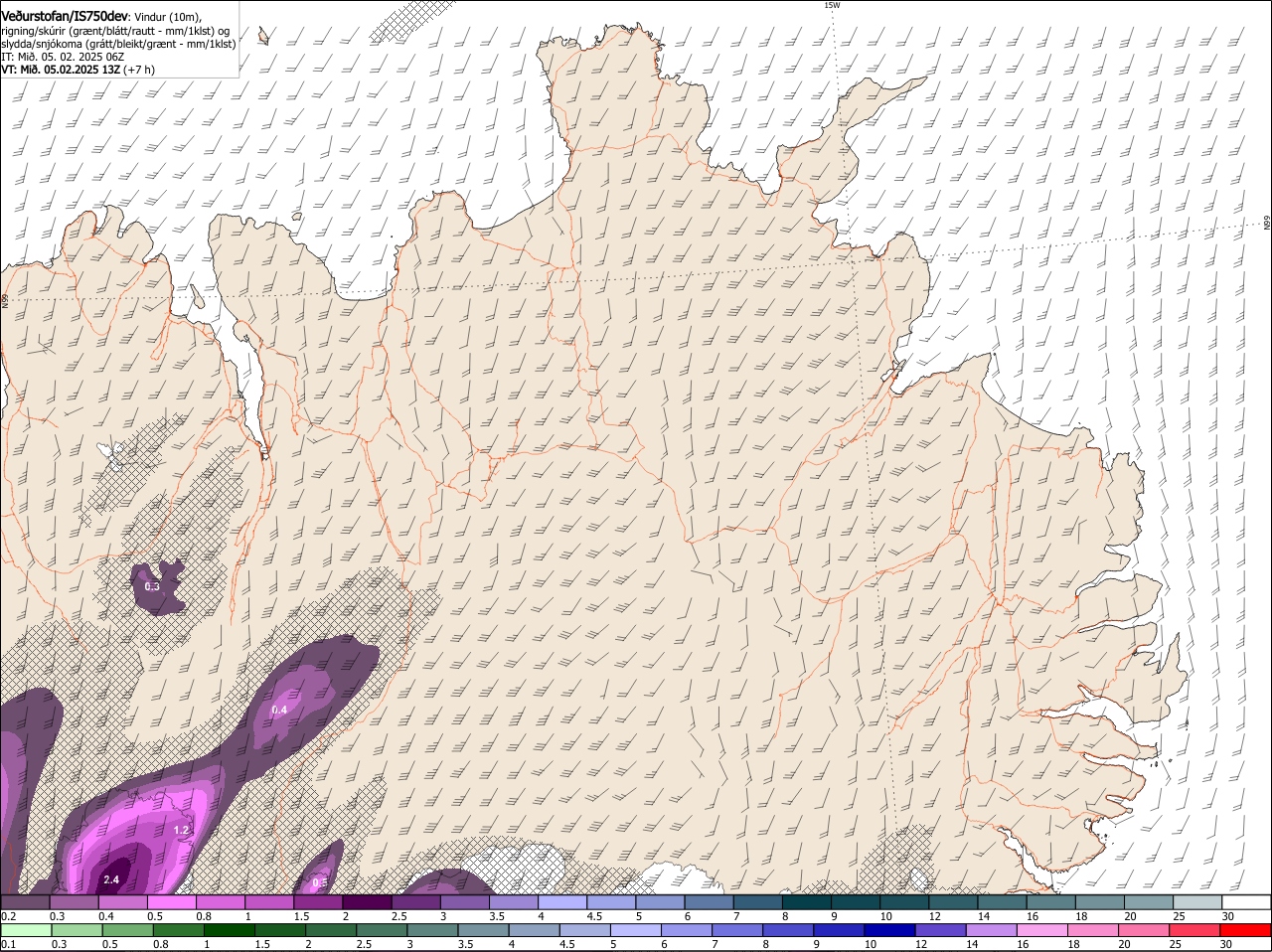This screenshot has height=952, width=1272.
Task: Click the N99 label on the right edge
Action: tap(1267, 223)
